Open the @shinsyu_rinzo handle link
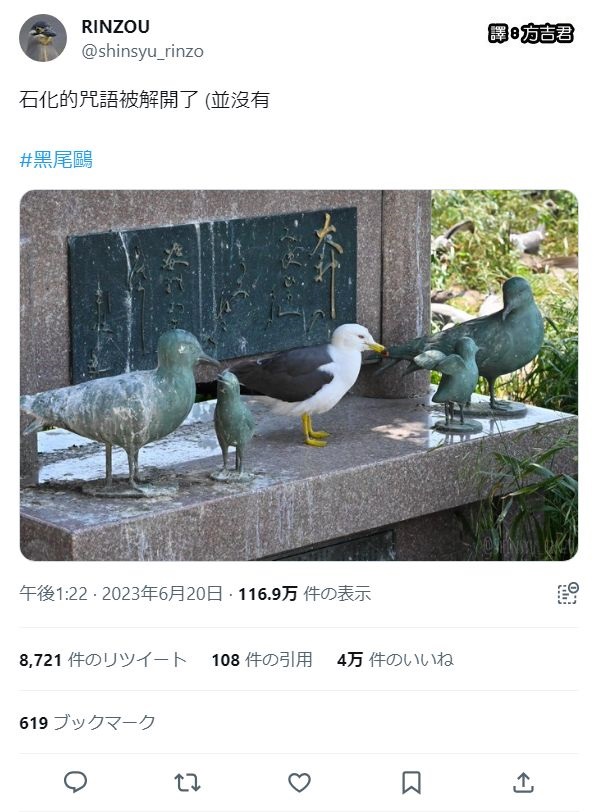The height and width of the screenshot is (812, 598). tap(142, 51)
